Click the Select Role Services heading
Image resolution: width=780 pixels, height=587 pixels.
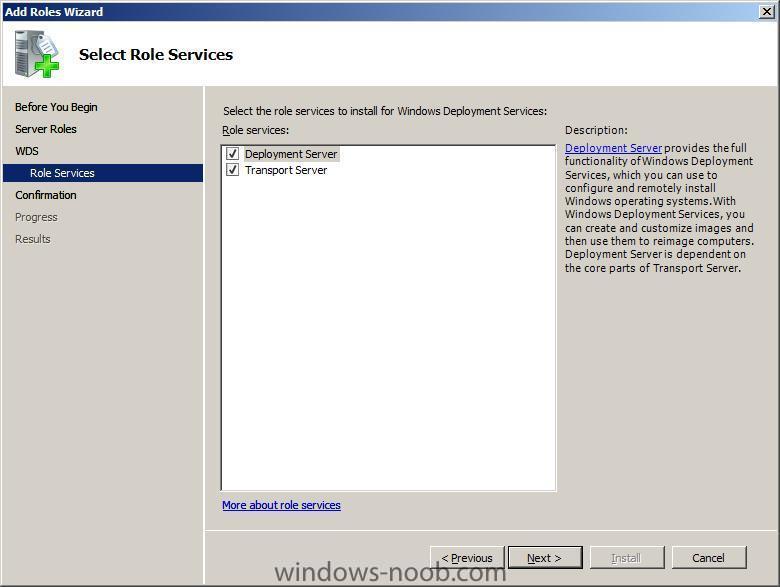click(x=156, y=54)
